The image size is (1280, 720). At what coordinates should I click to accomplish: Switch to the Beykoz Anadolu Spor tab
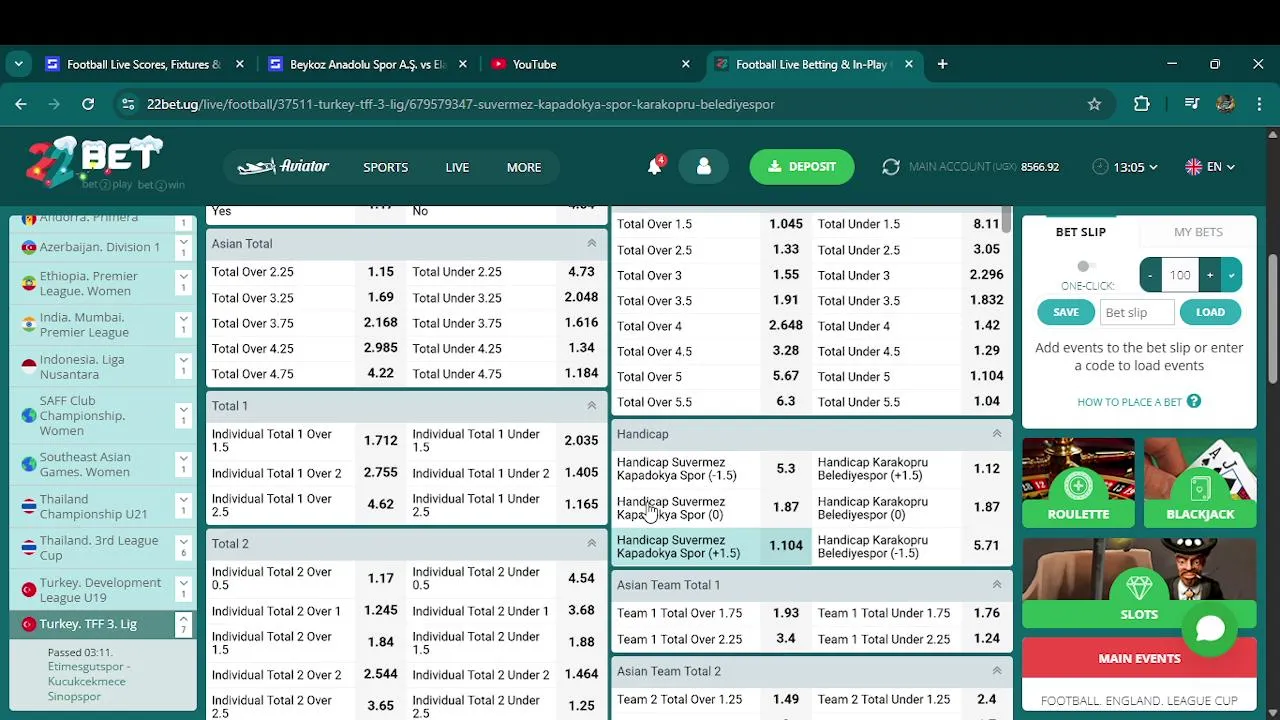[367, 64]
